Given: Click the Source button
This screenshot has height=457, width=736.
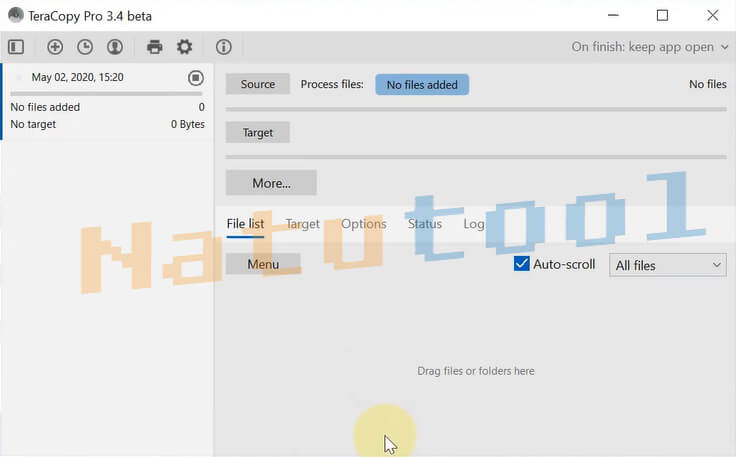Looking at the screenshot, I should pos(257,85).
